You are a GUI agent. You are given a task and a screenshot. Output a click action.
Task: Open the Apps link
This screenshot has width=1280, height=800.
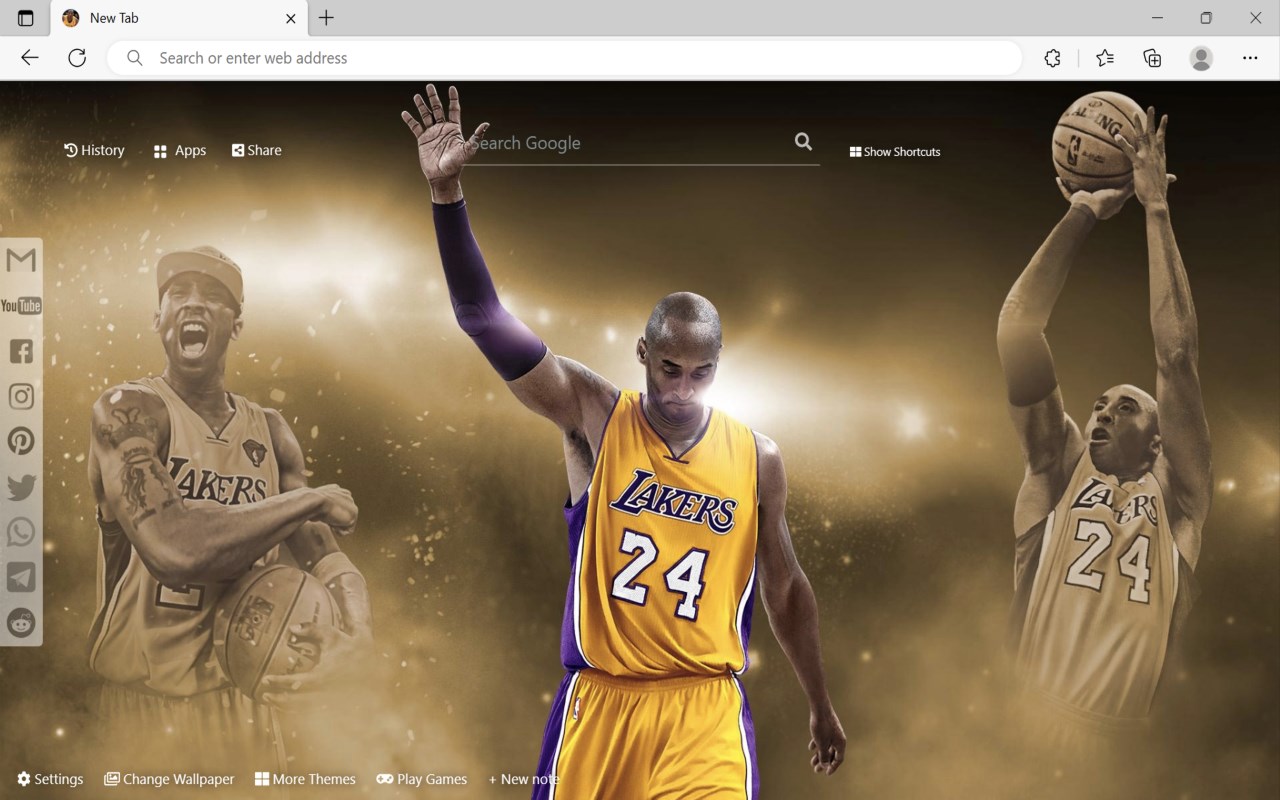[180, 151]
